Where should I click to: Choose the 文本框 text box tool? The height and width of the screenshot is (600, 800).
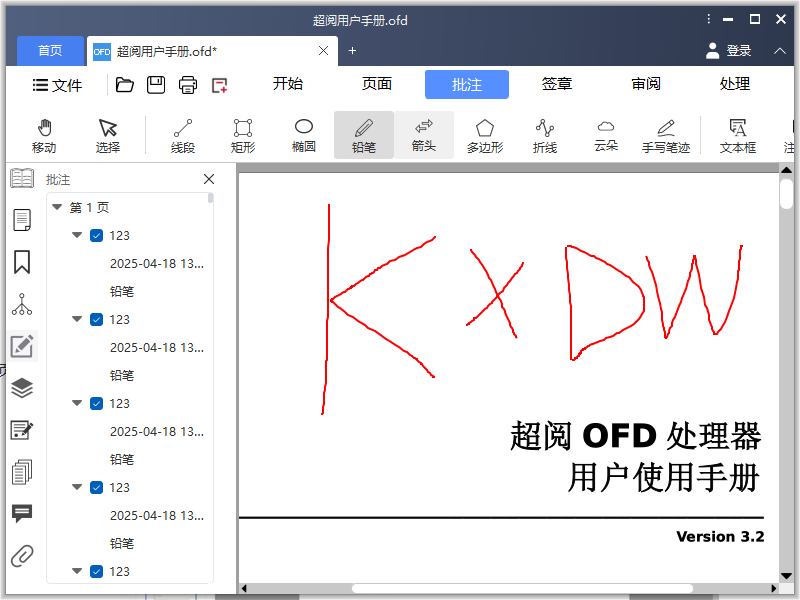point(738,136)
